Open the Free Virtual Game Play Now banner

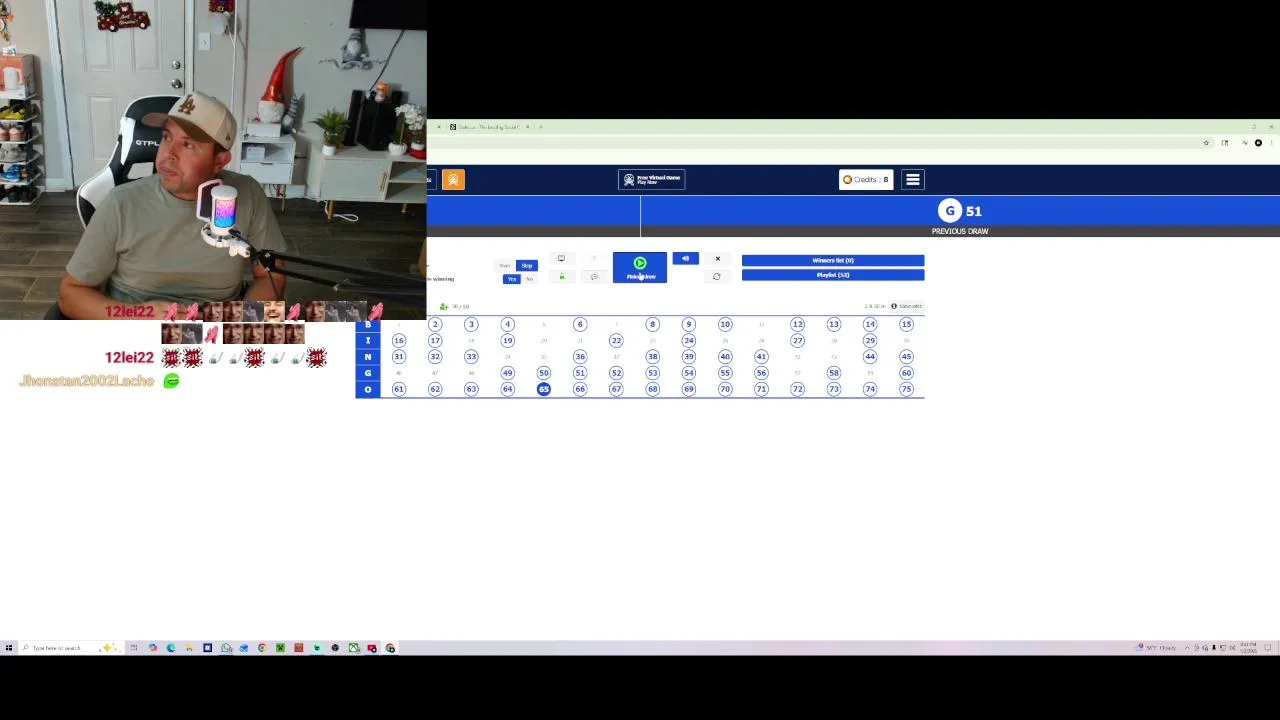pos(651,179)
